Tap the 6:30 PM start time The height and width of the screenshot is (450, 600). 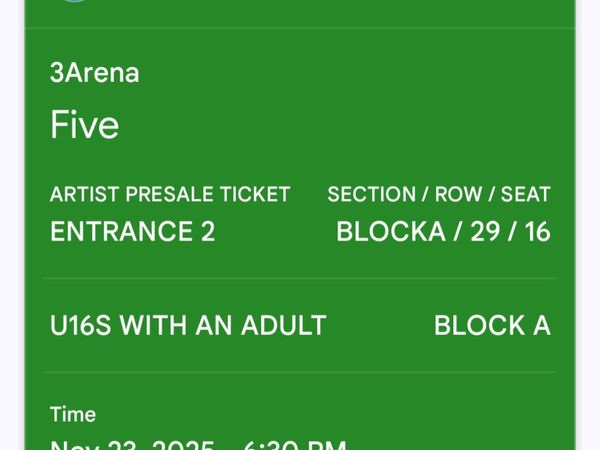coord(295,445)
